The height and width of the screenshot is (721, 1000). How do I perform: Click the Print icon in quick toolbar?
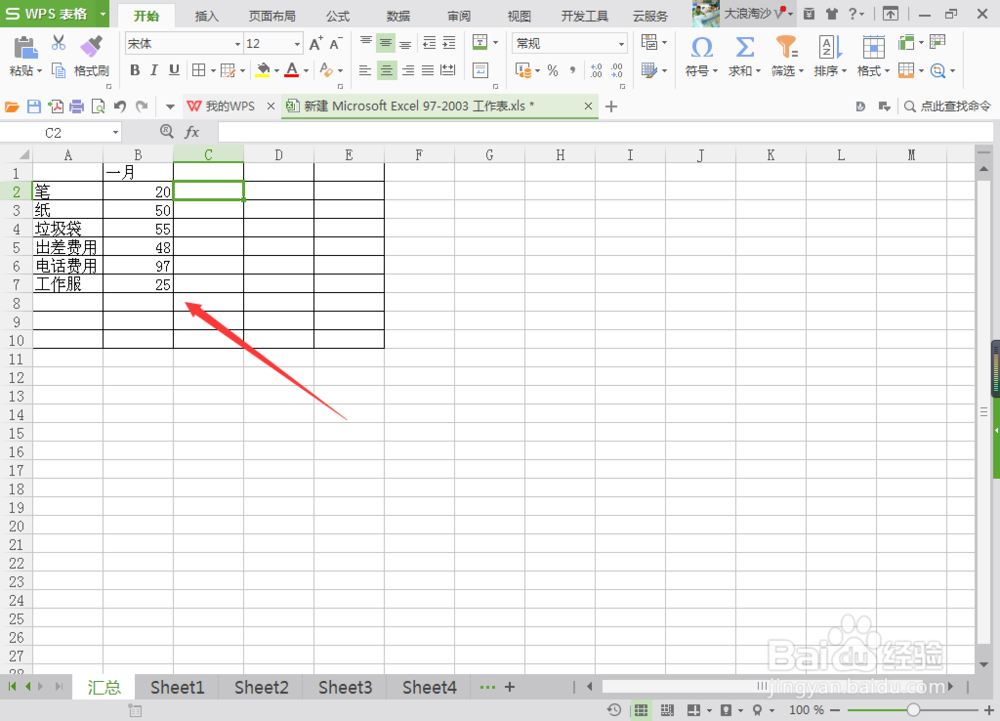77,106
